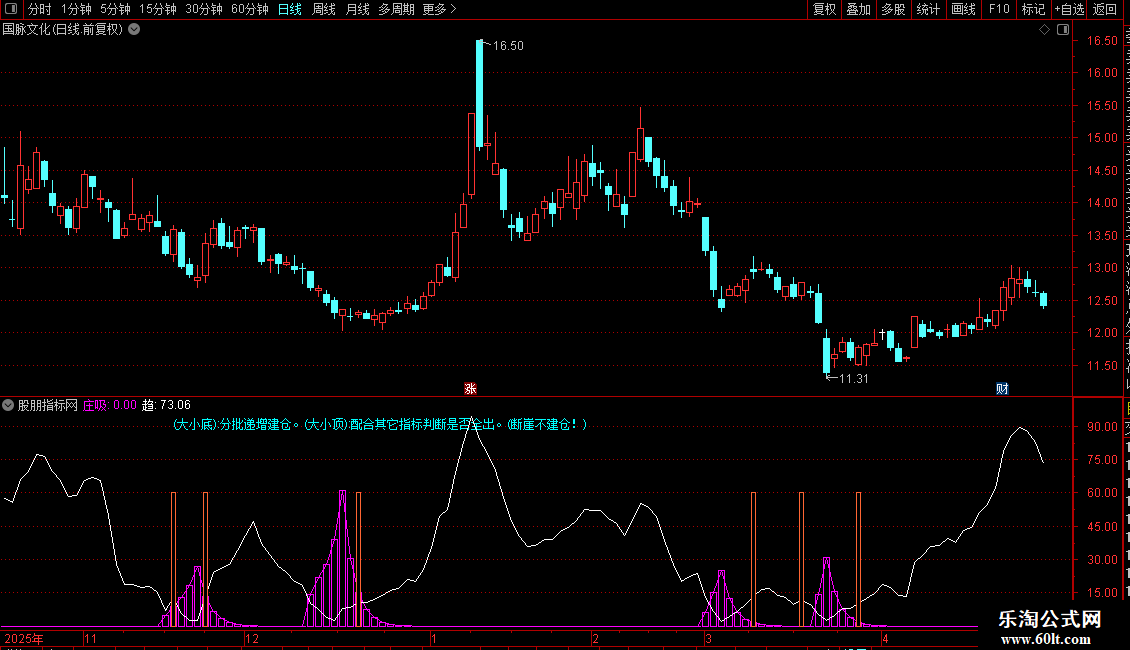
Task: Click the 12 month label on time axis
Action: point(251,638)
